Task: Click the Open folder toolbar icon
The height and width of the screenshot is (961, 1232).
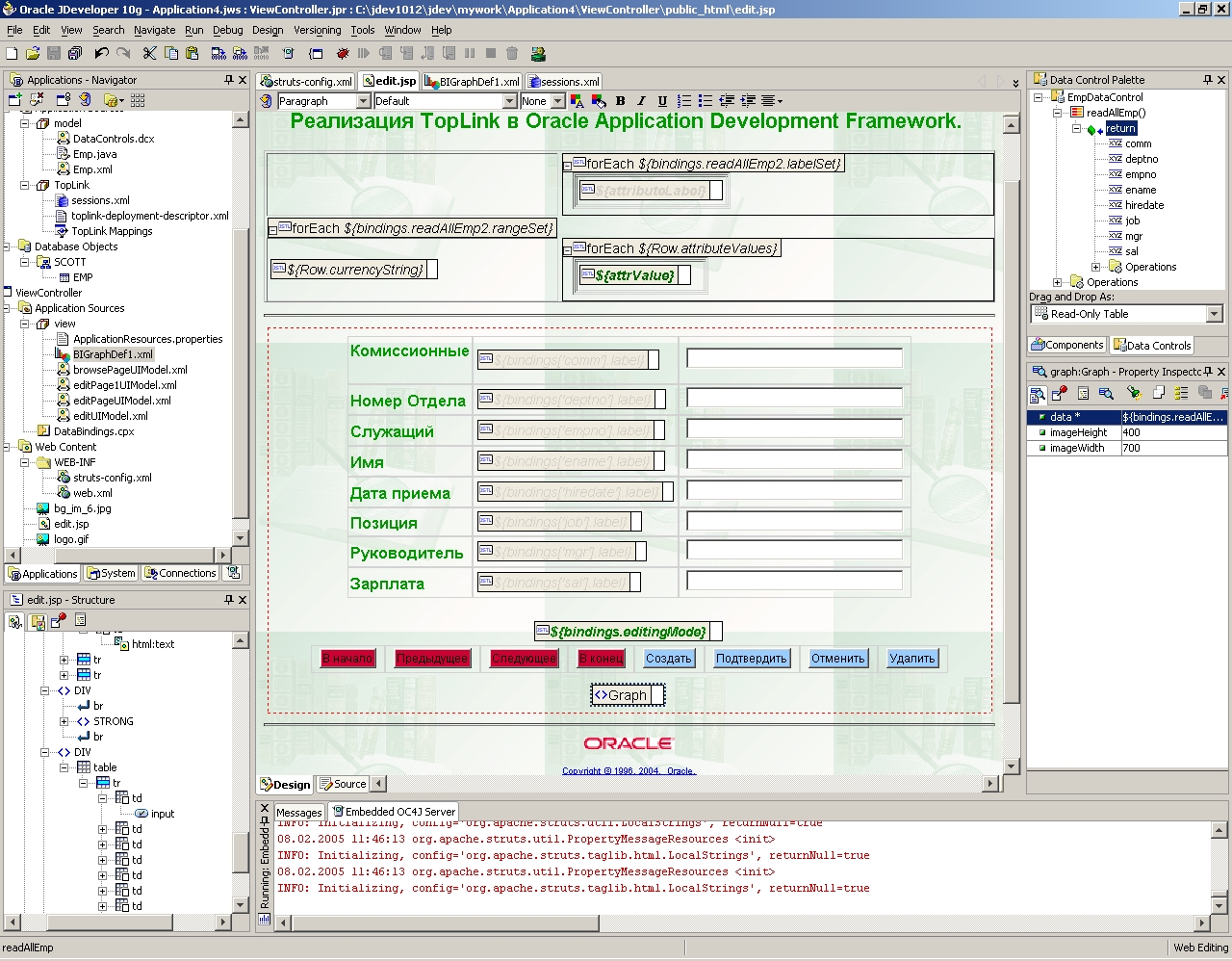Action: (x=33, y=54)
